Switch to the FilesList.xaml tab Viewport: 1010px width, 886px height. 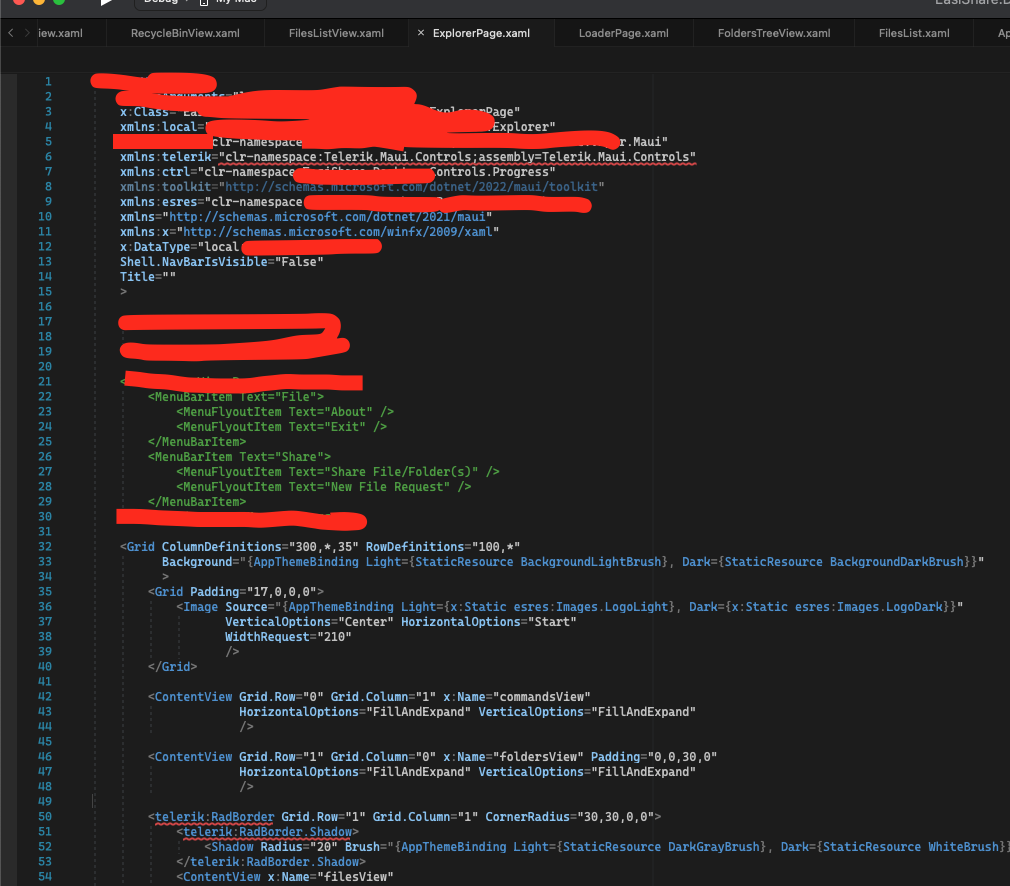pos(913,33)
